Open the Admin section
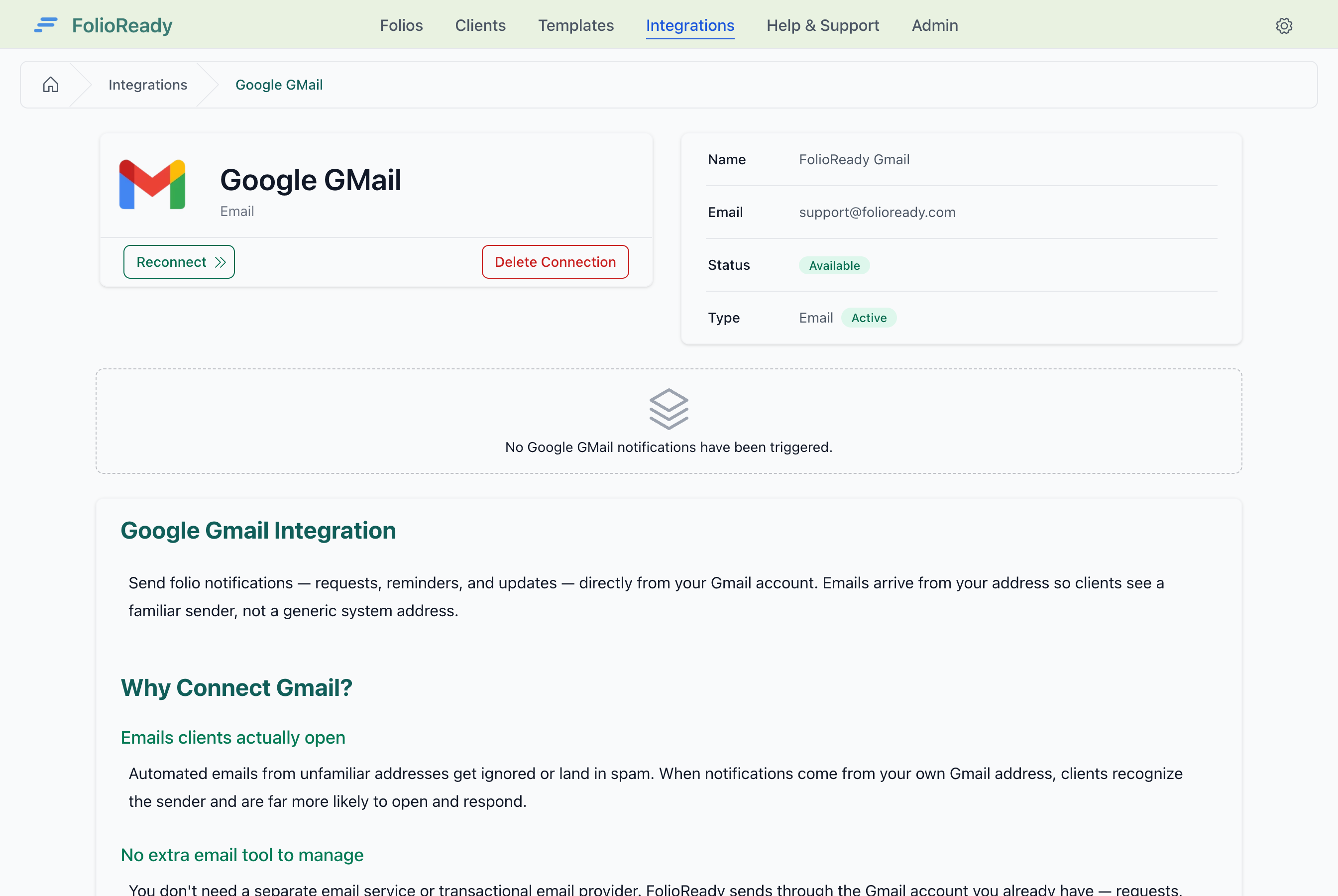The height and width of the screenshot is (896, 1338). point(935,25)
